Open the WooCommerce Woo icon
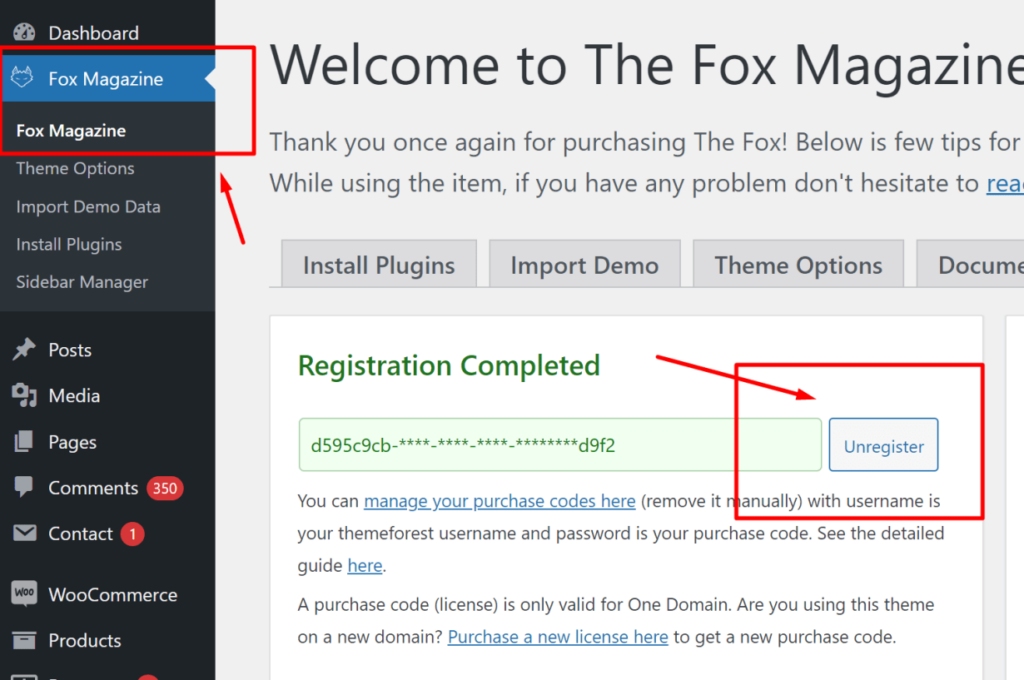 pos(24,593)
